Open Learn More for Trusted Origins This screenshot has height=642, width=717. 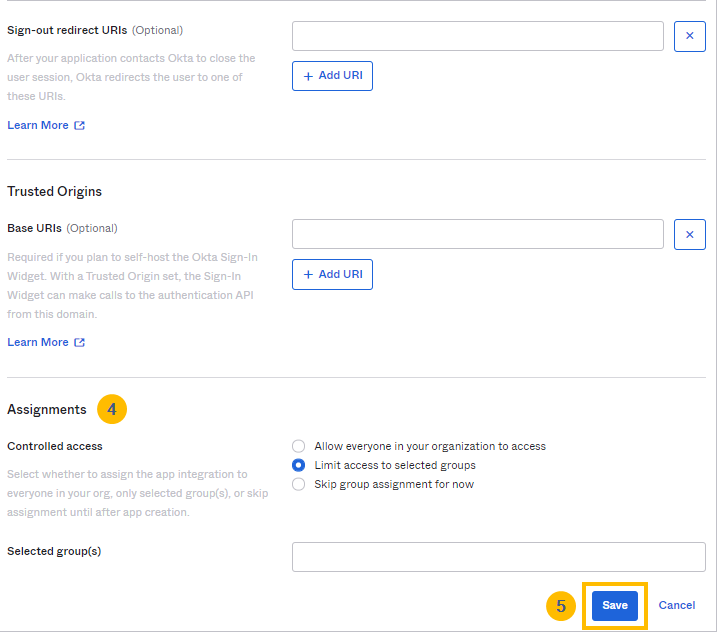38,342
